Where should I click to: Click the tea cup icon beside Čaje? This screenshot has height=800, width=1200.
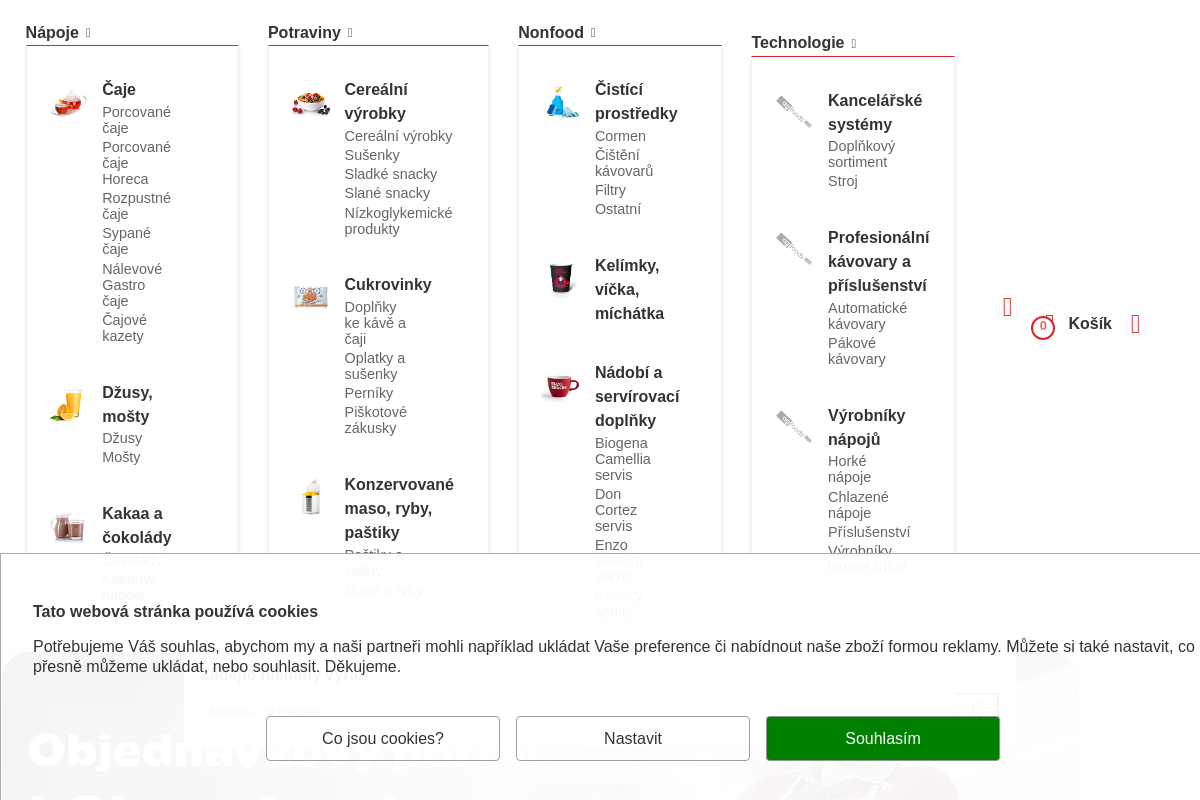[69, 103]
